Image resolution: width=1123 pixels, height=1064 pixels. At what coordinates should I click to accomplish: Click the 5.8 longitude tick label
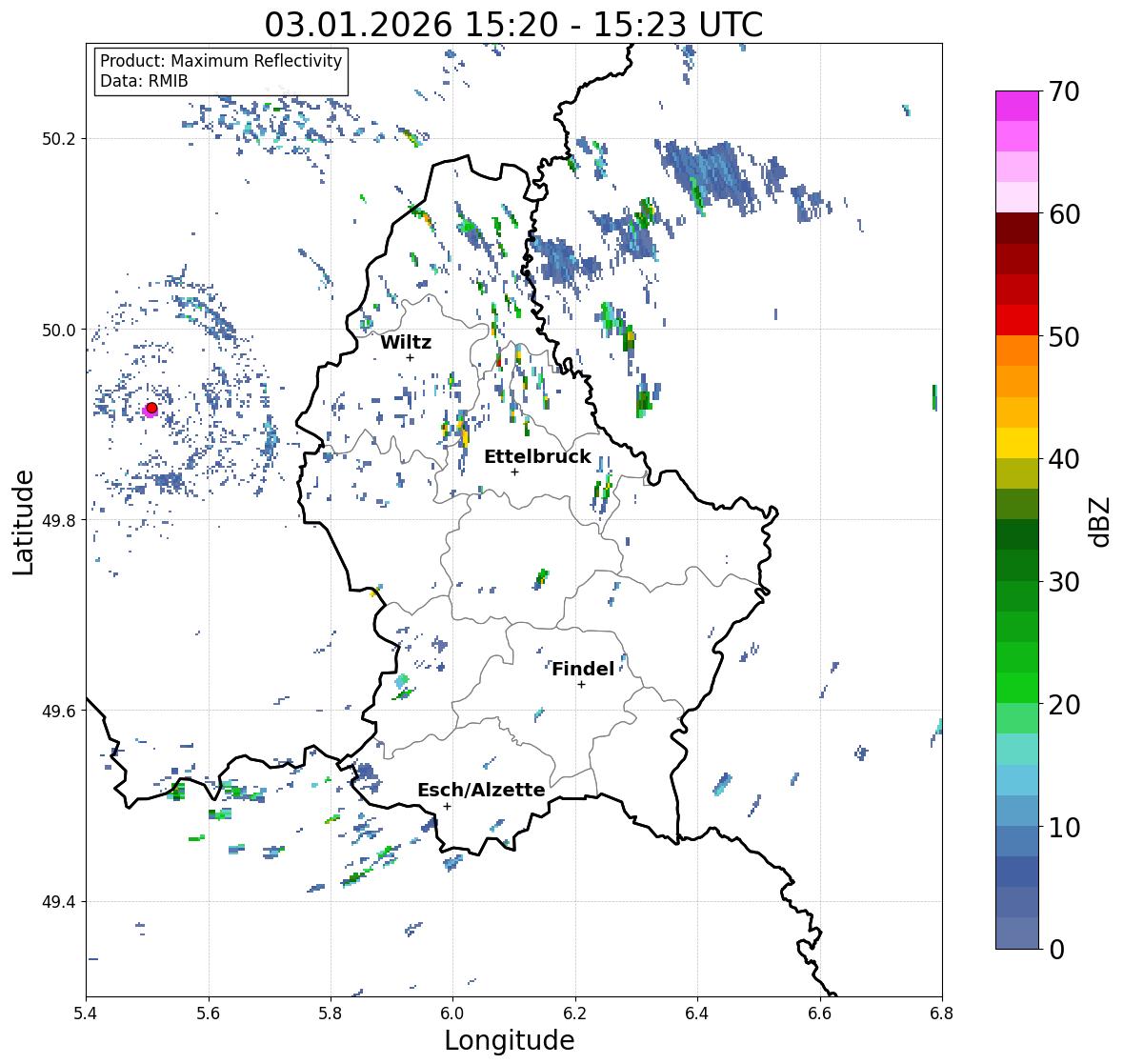331,1014
